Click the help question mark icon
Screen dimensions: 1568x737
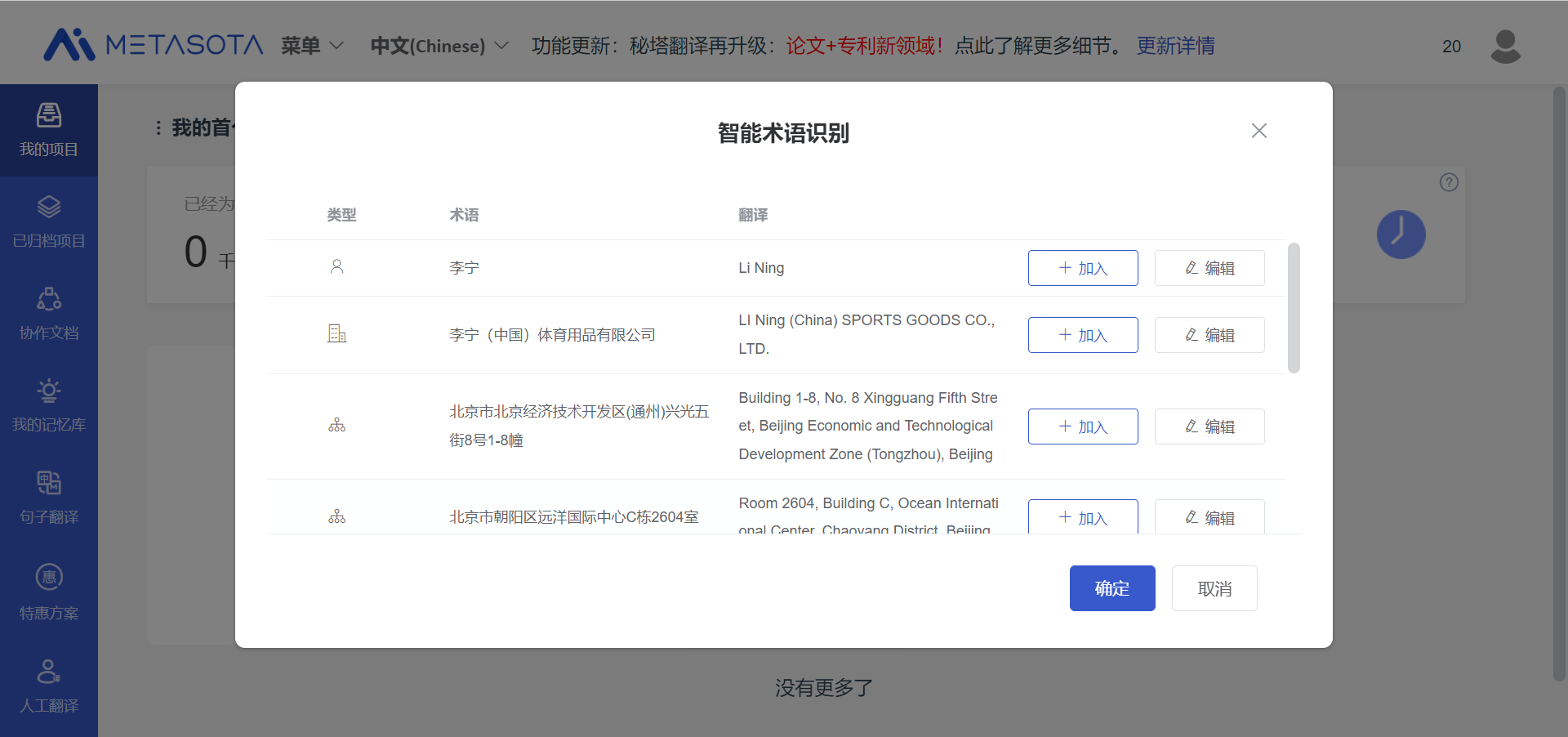[1449, 182]
